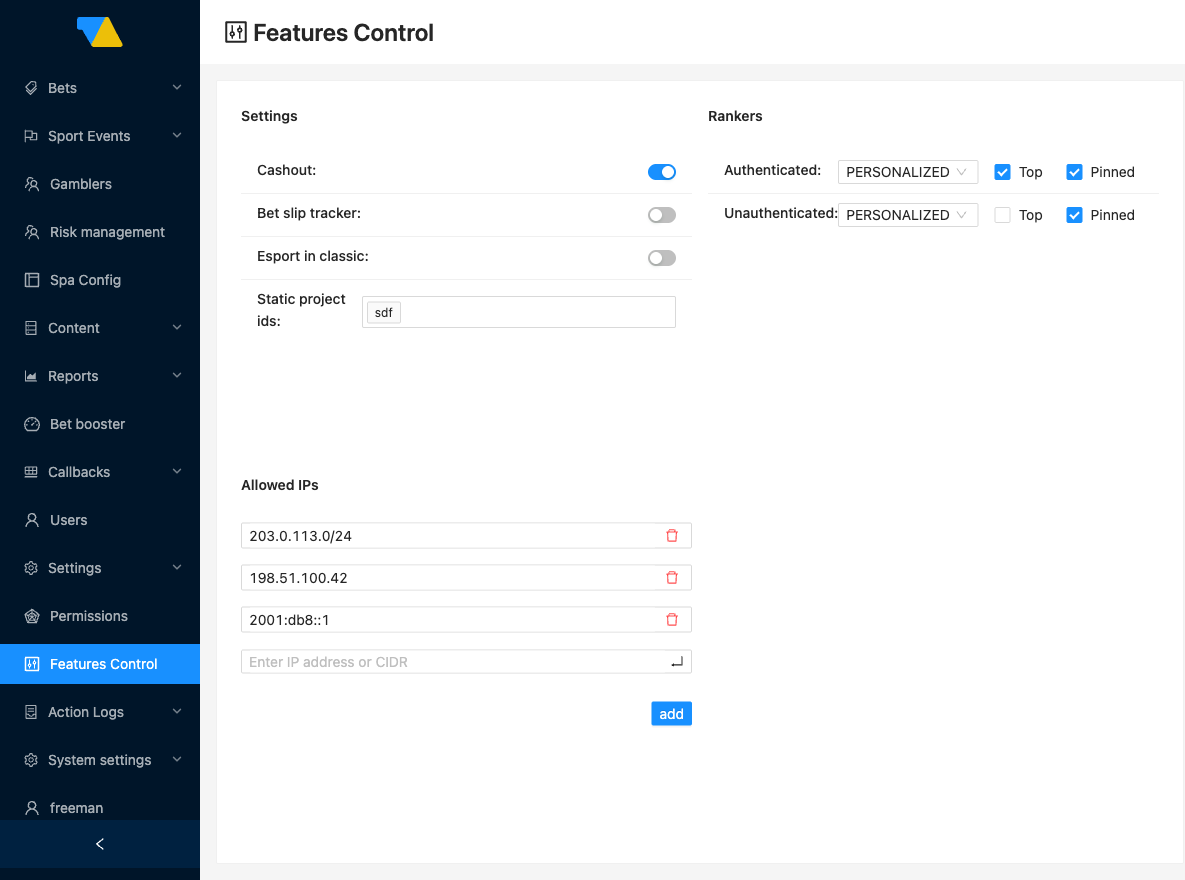Check Top for Unauthenticated ranker
Viewport: 1185px width, 880px height.
(1002, 215)
